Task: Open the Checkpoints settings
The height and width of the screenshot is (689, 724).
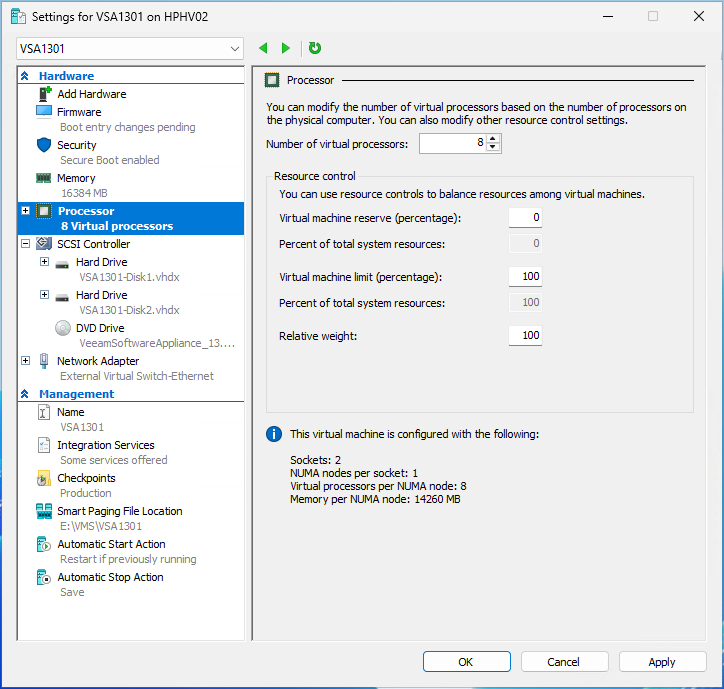Action: click(44, 479)
